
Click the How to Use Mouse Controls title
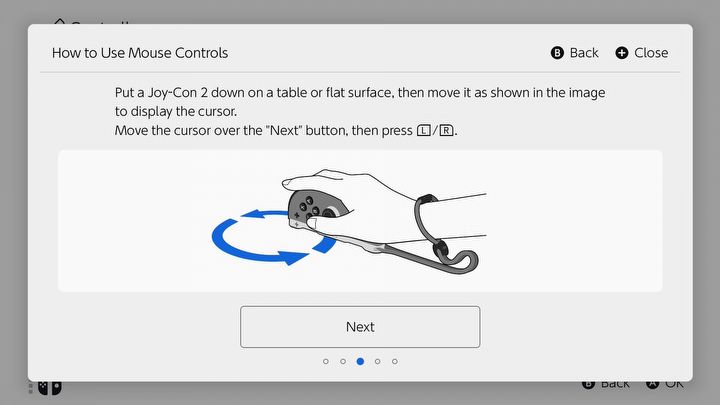(140, 53)
